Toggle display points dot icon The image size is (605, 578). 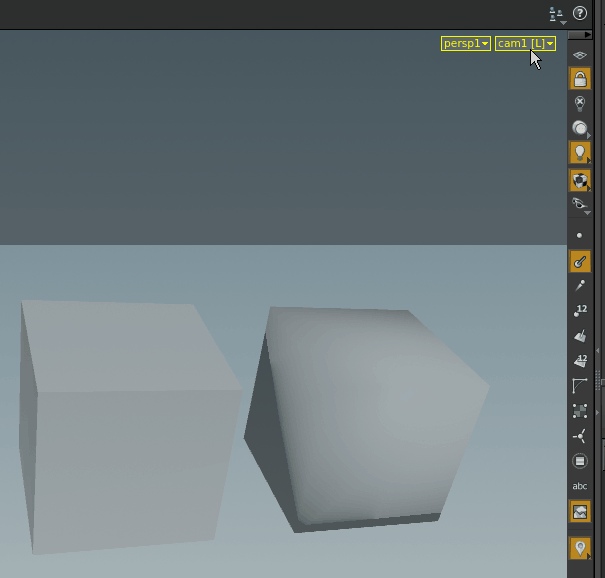pos(580,236)
